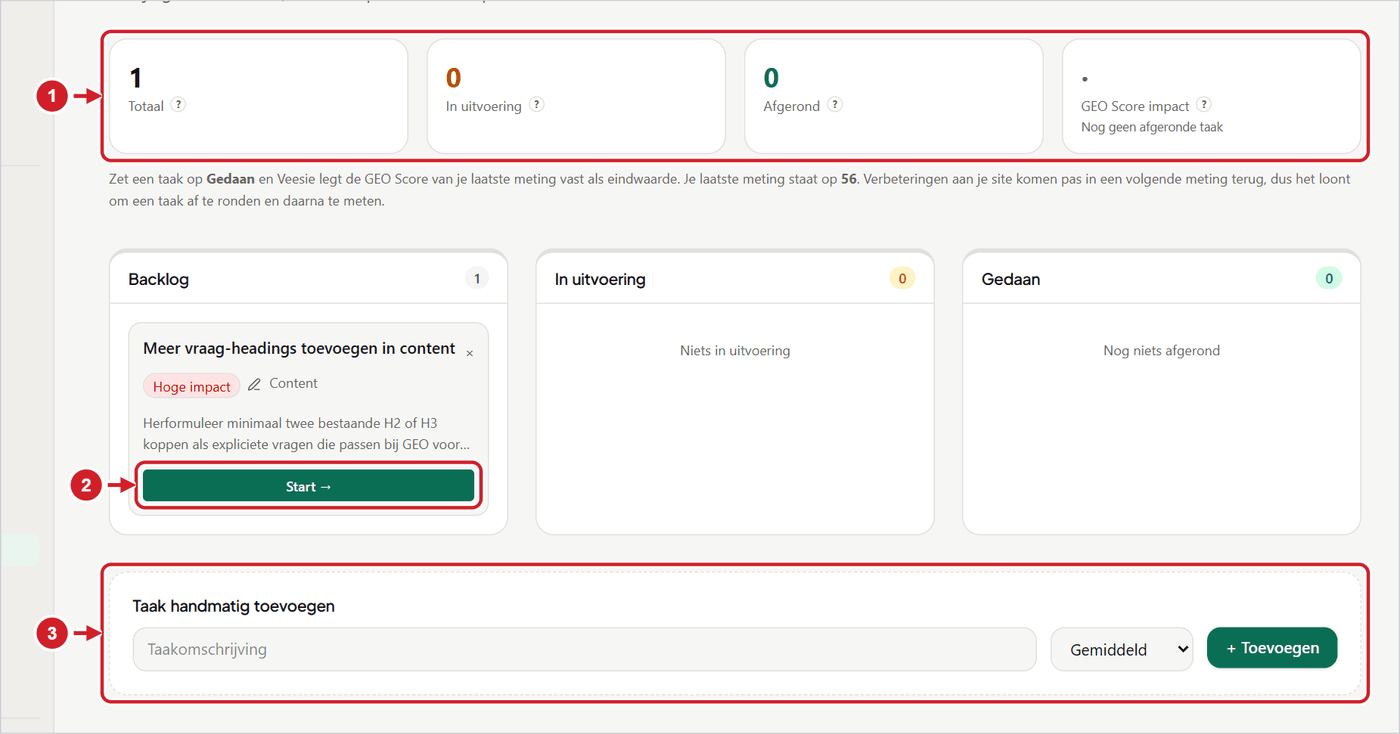Screen dimensions: 1400x734
Task: Open help icon next to Afgerond
Action: click(x=835, y=105)
